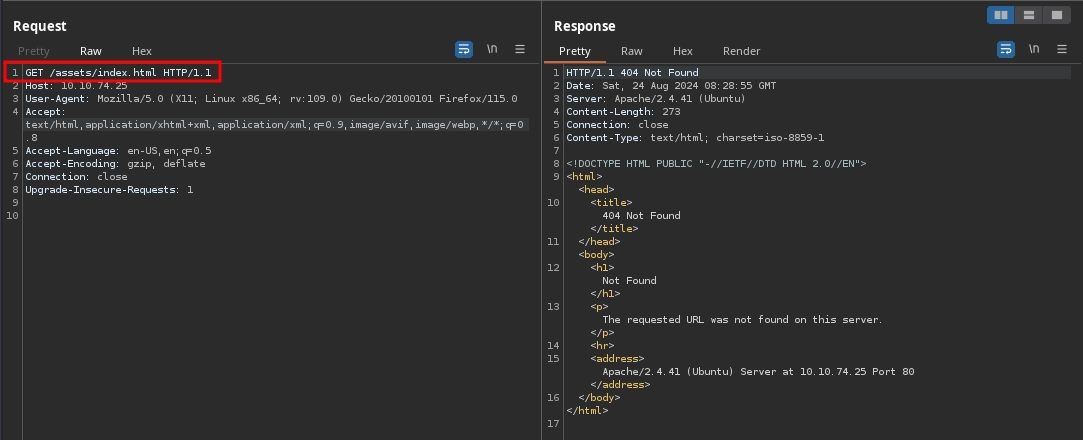The image size is (1083, 440).
Task: Switch to the Pretty tab in Request panel
Action: (33, 51)
